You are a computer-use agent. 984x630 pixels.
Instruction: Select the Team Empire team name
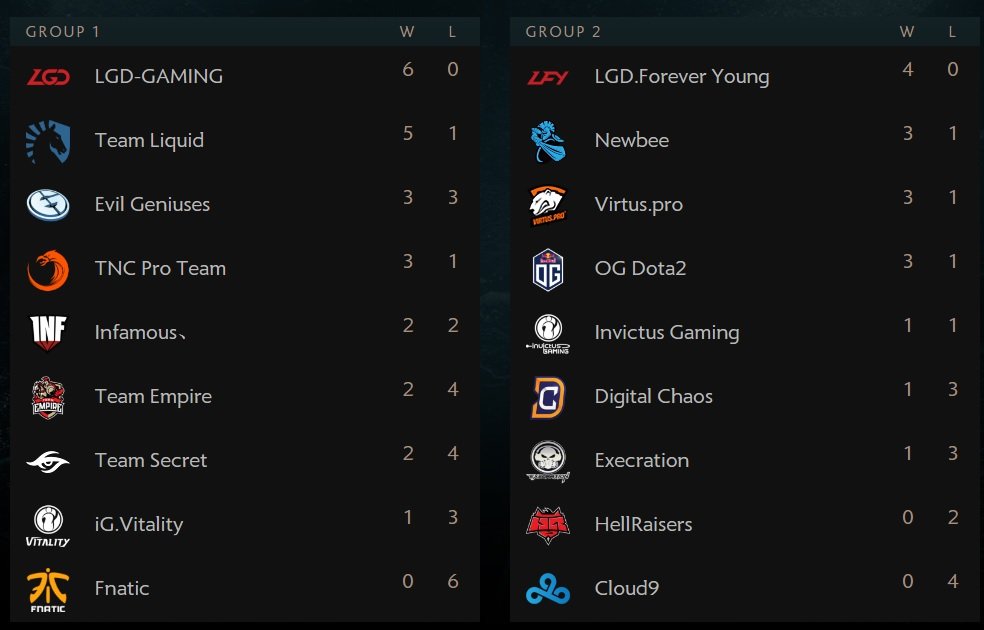[x=153, y=397]
